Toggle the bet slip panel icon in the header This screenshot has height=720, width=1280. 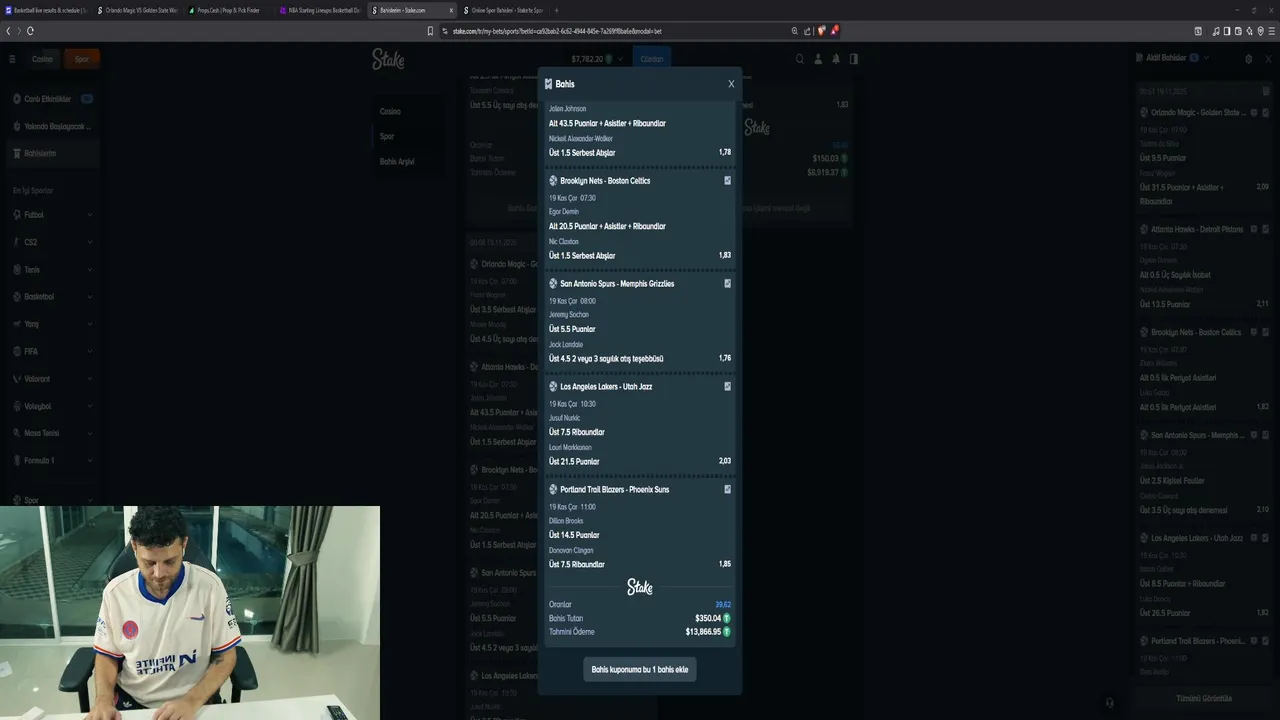853,59
